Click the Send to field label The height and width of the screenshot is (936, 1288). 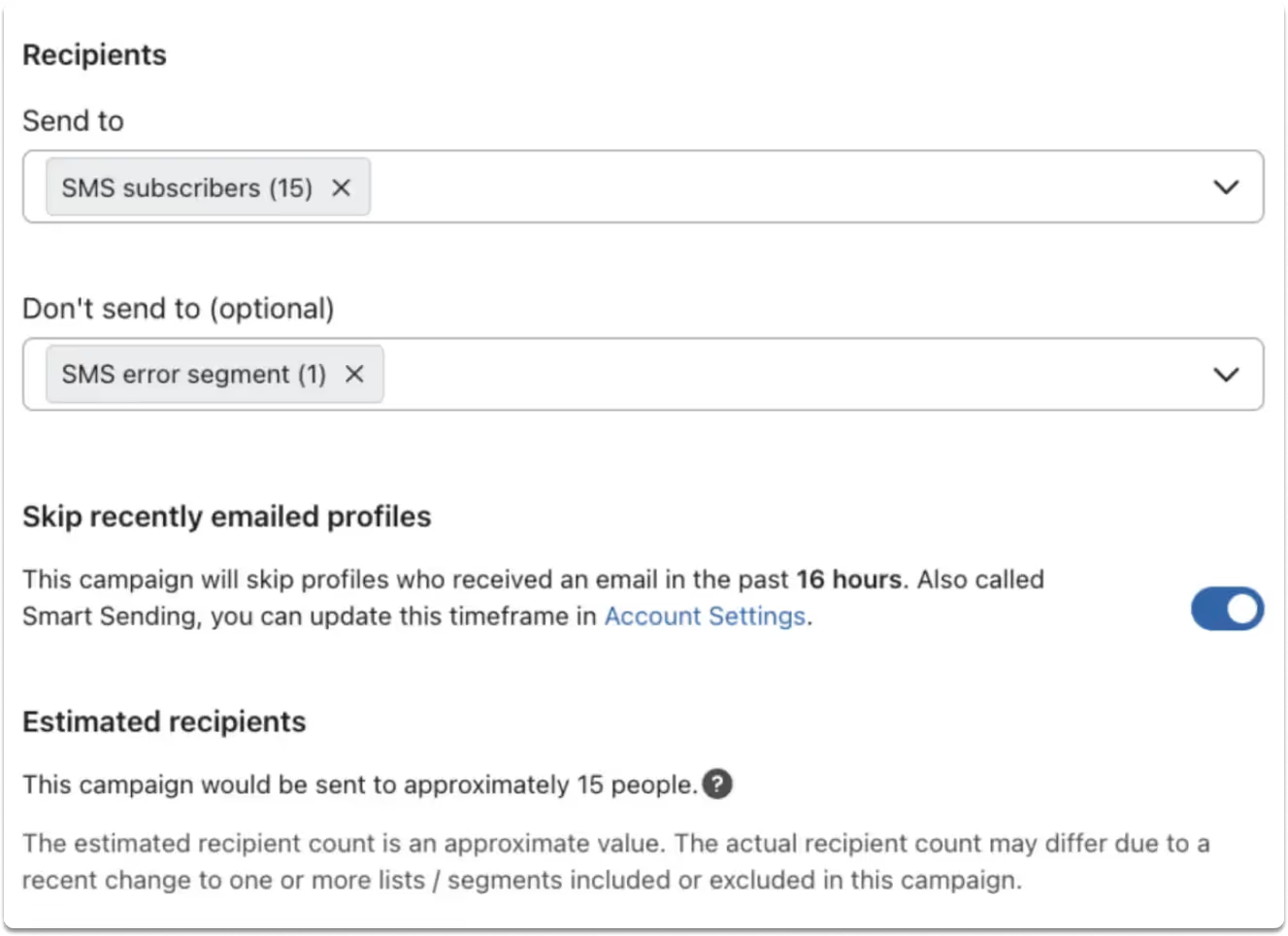(x=73, y=120)
